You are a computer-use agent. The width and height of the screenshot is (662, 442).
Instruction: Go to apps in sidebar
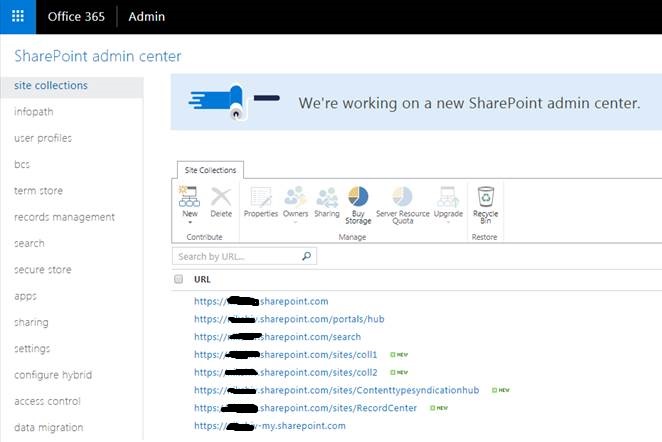(25, 296)
